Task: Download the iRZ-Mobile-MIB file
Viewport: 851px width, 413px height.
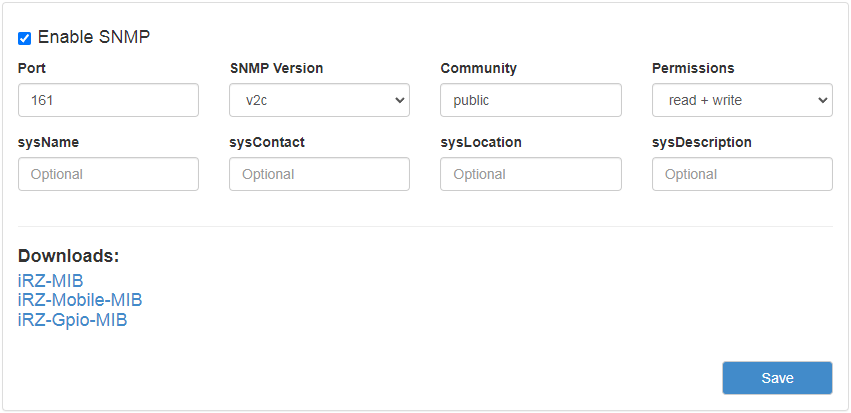Action: tap(80, 300)
